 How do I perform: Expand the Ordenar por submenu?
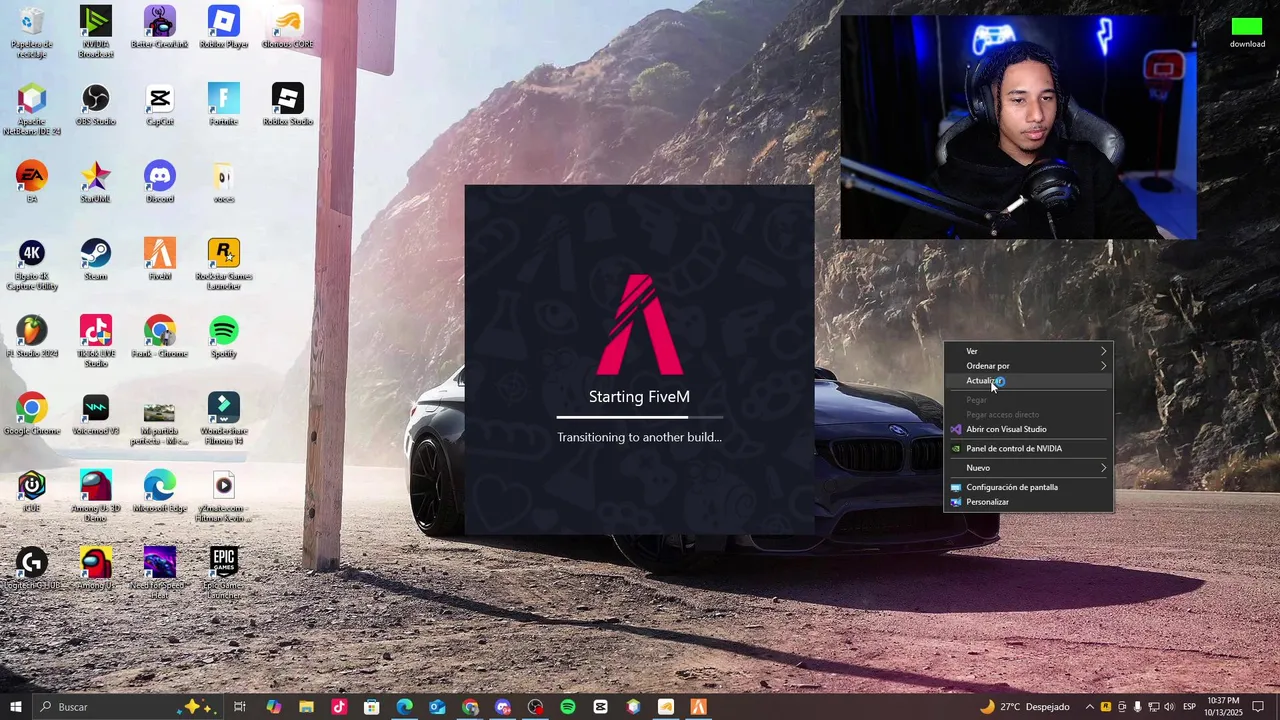point(1029,366)
